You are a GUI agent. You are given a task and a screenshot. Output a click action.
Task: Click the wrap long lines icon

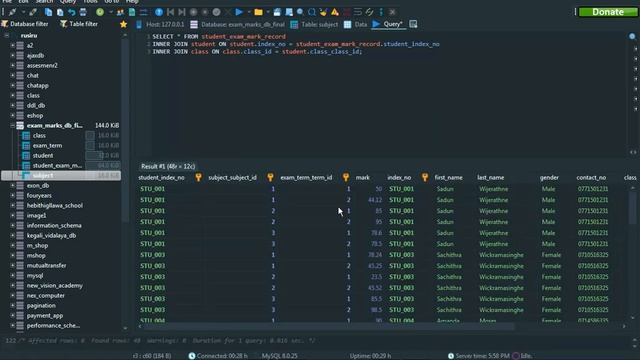[x=358, y=12]
